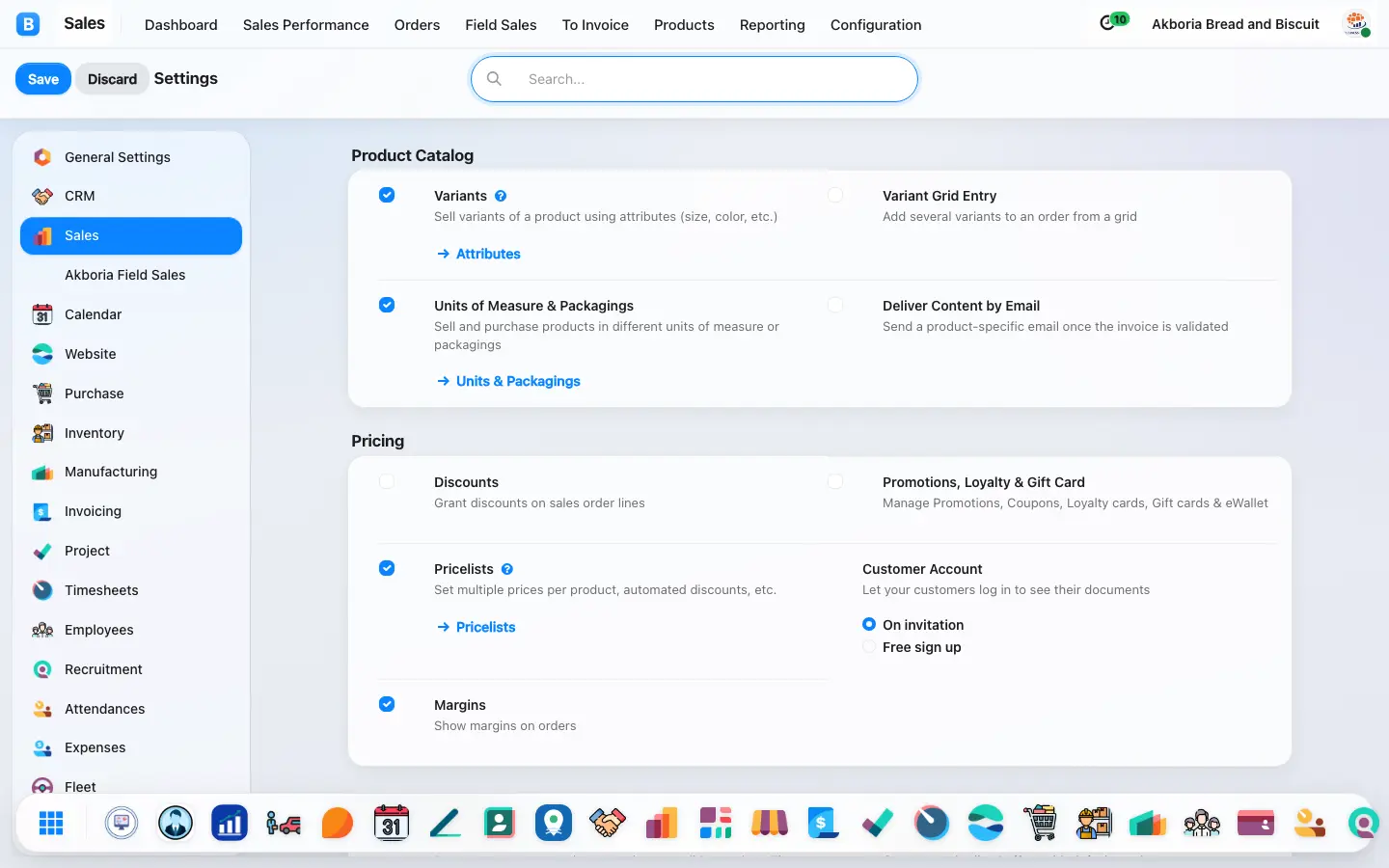This screenshot has height=868, width=1389.
Task: Select Inventory in the settings sidebar
Action: pos(130,433)
